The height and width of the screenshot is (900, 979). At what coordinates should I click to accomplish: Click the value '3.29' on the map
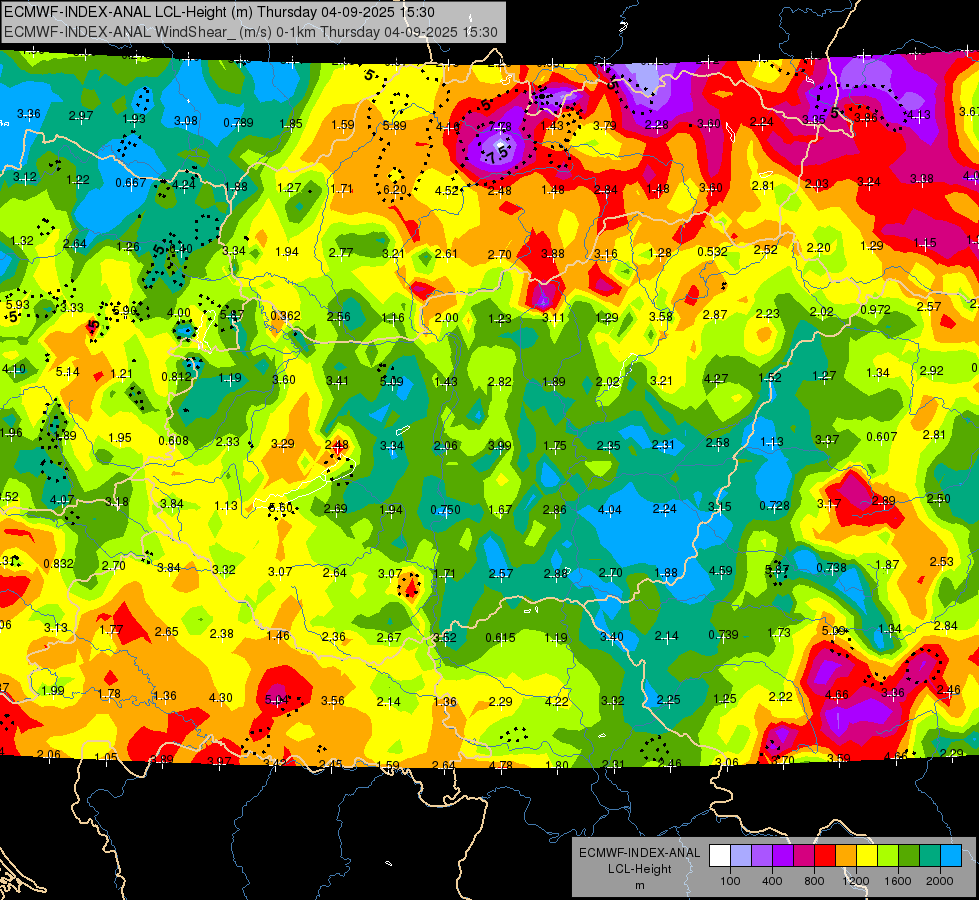(282, 443)
